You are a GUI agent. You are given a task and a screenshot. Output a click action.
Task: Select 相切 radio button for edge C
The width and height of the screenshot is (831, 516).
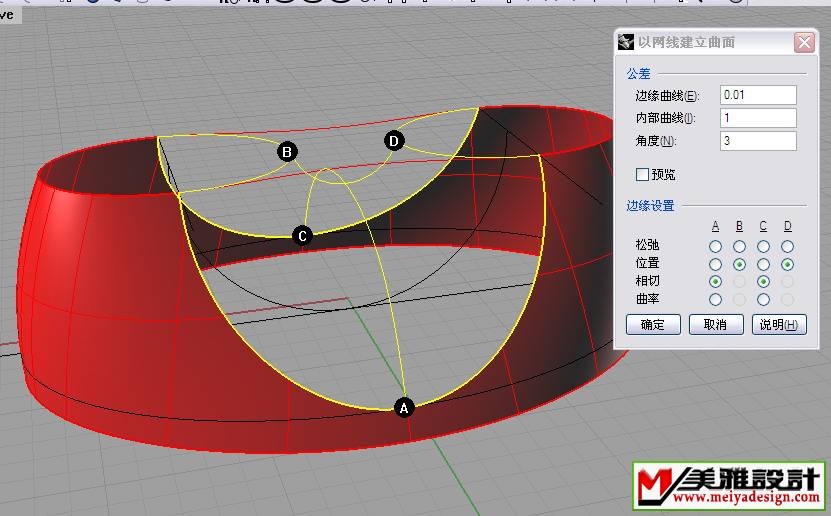(x=763, y=281)
